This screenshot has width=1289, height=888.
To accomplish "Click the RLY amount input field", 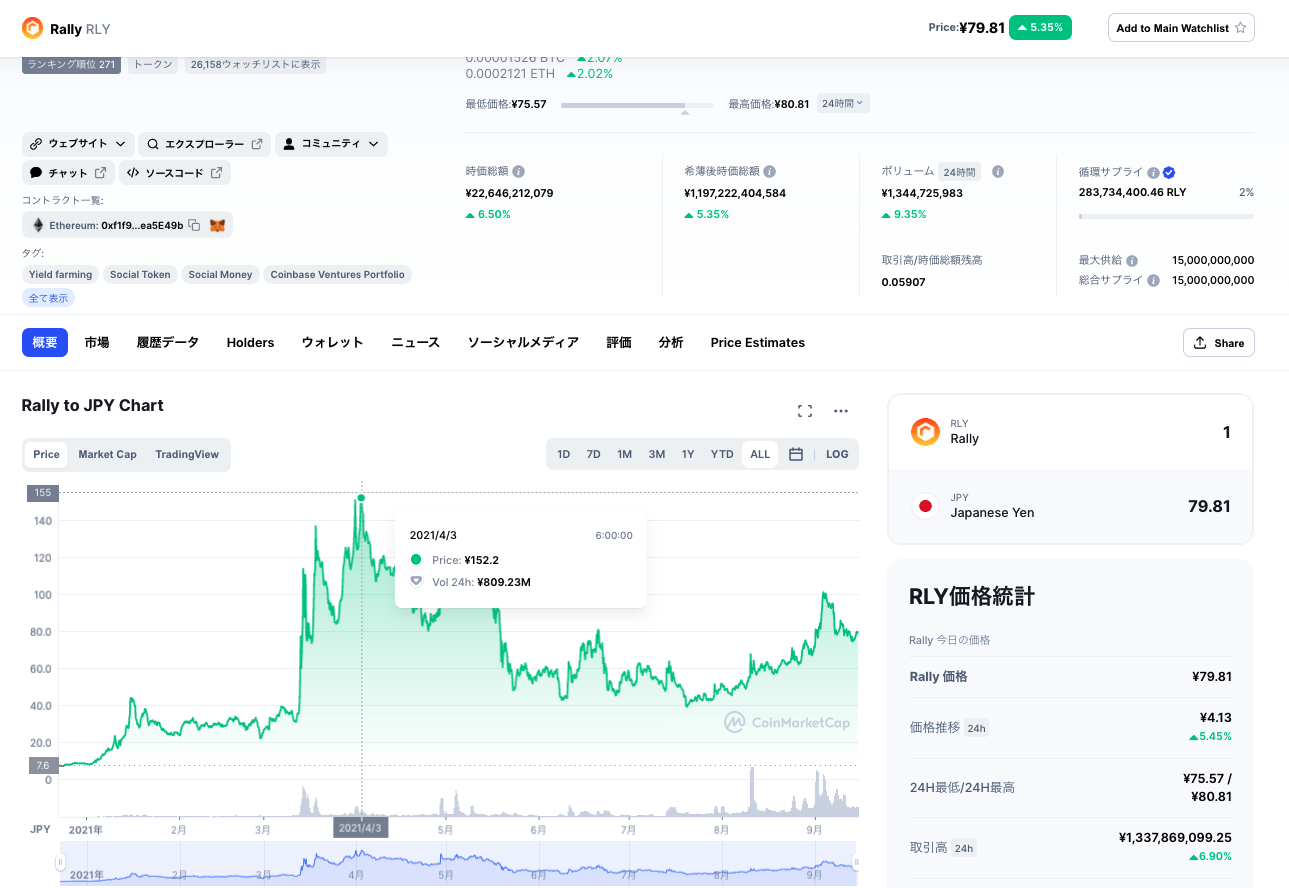I will point(1150,432).
